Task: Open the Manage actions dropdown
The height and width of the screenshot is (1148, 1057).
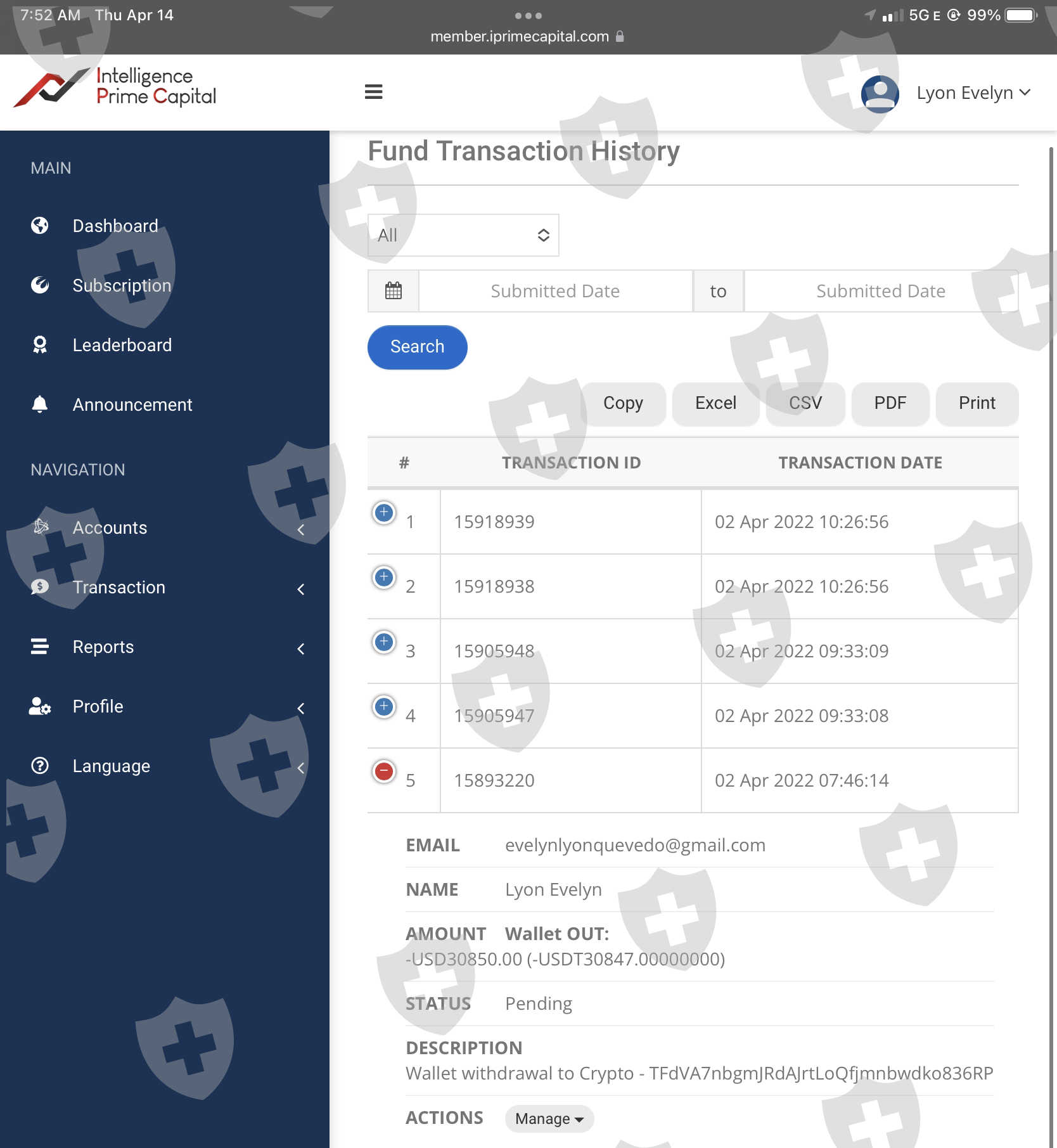Action: tap(549, 1119)
